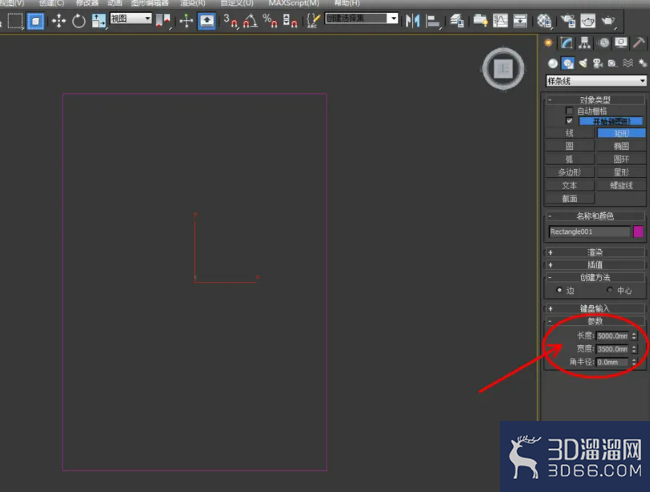650x492 pixels.
Task: Select the 边 (Edge) radio button
Action: [x=559, y=290]
